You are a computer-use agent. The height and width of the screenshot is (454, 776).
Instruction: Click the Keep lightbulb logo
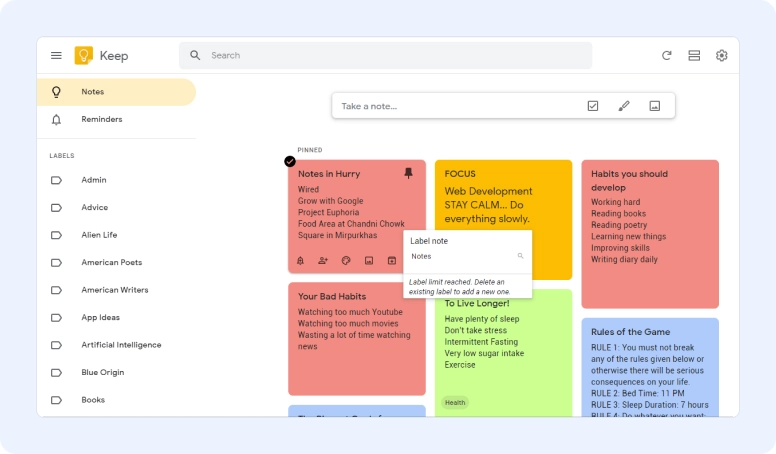point(83,55)
